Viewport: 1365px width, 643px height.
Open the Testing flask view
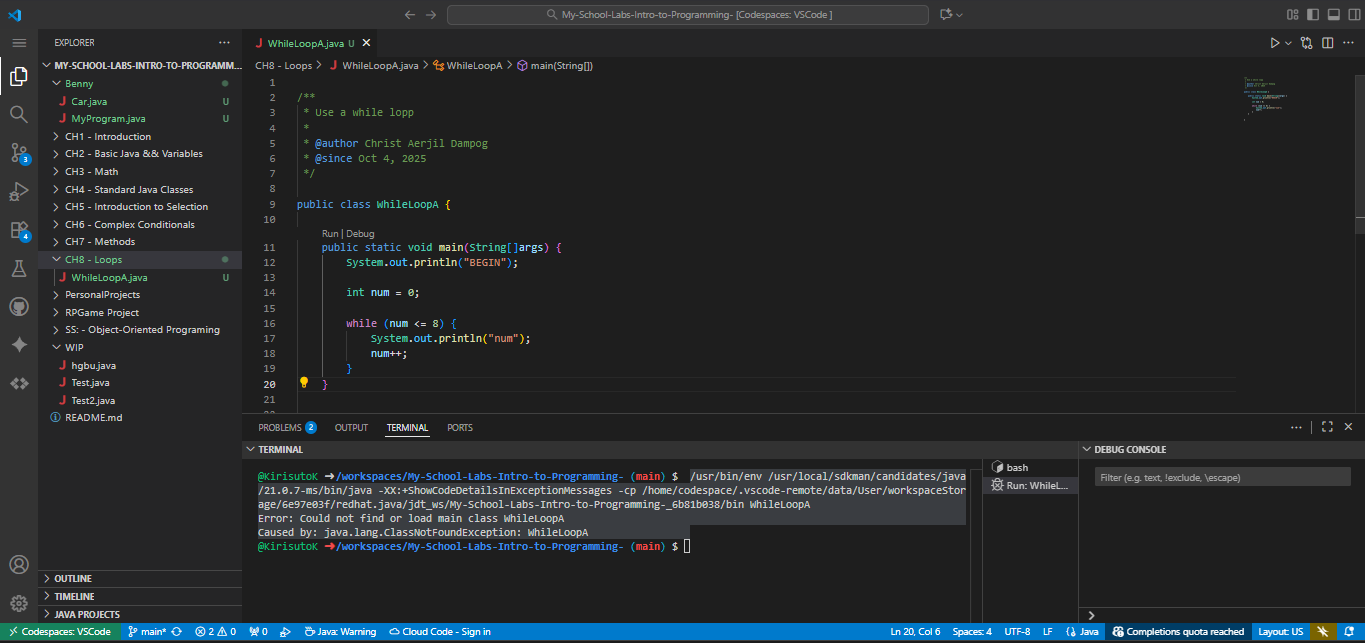18,268
